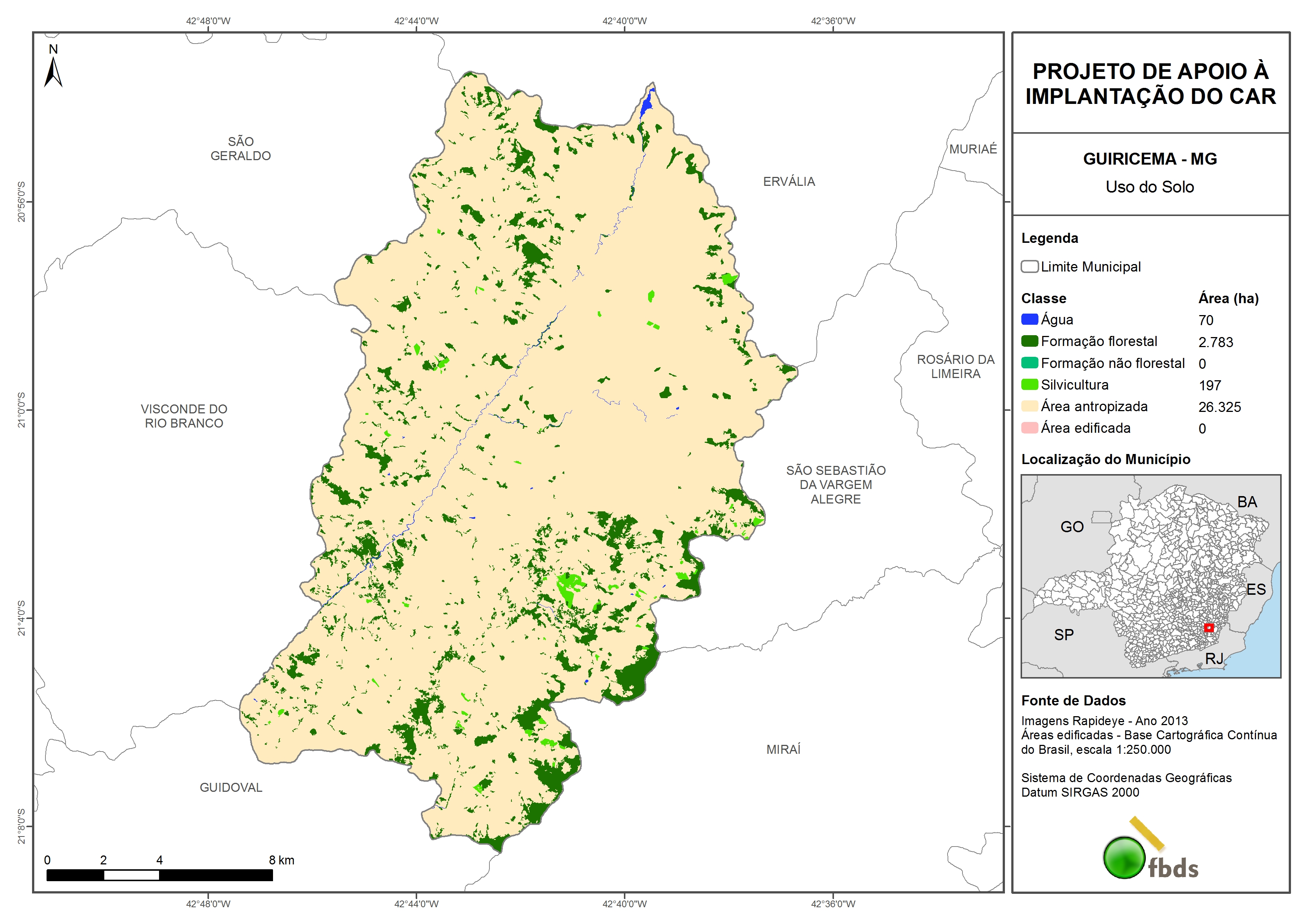The width and height of the screenshot is (1307, 924).
Task: Click the Limite Municipal legend symbol
Action: [x=1029, y=266]
